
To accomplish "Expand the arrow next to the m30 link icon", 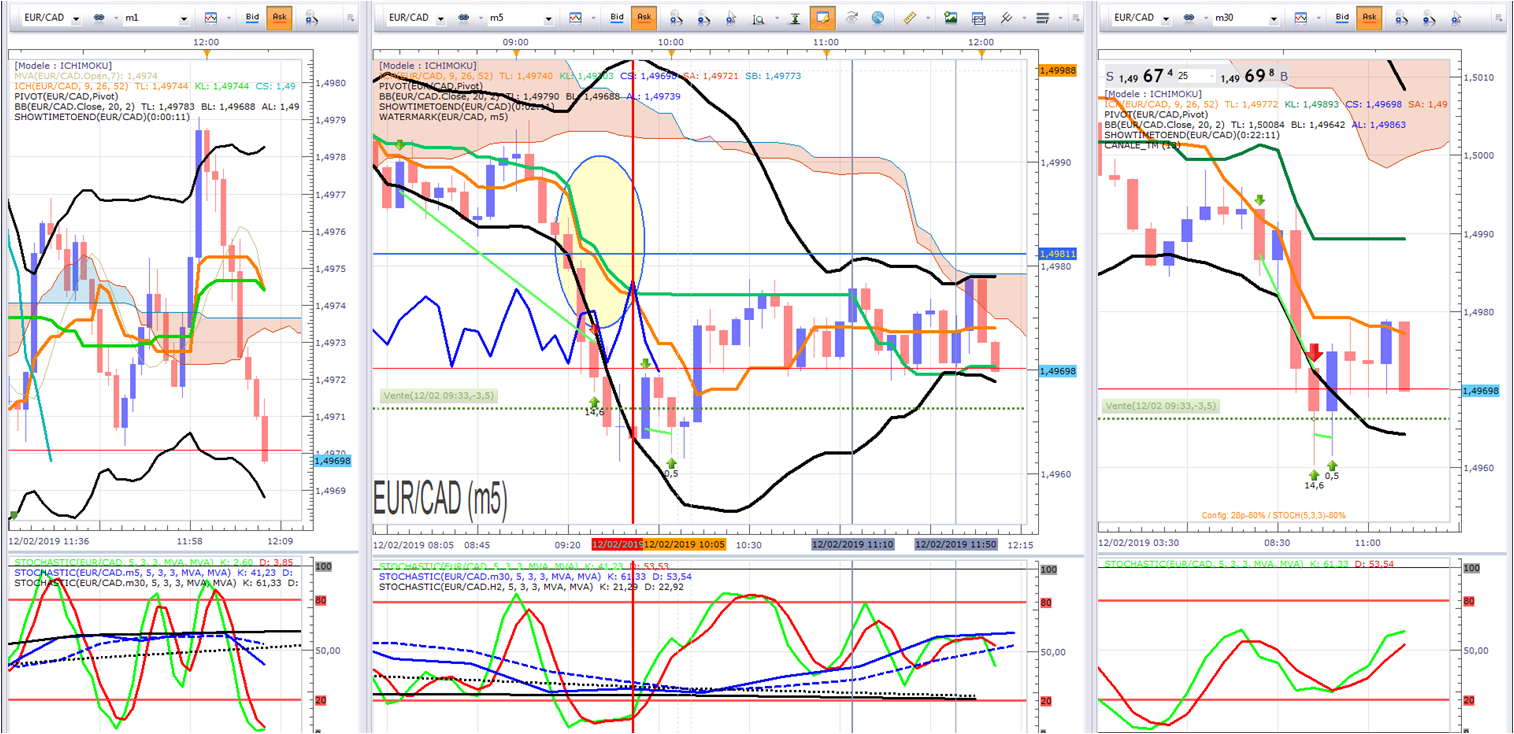I will coord(1207,18).
